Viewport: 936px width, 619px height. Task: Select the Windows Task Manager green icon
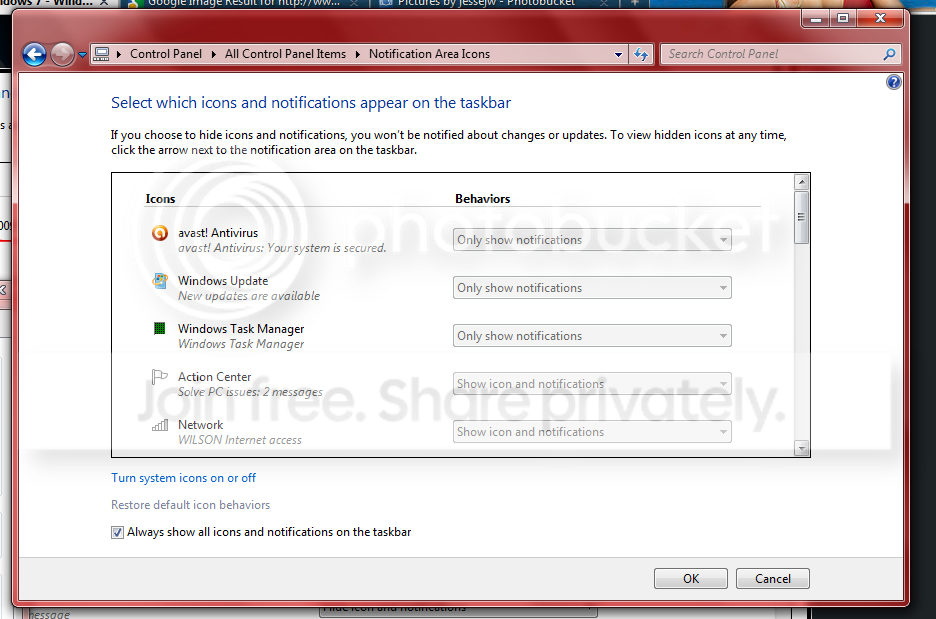pos(159,328)
